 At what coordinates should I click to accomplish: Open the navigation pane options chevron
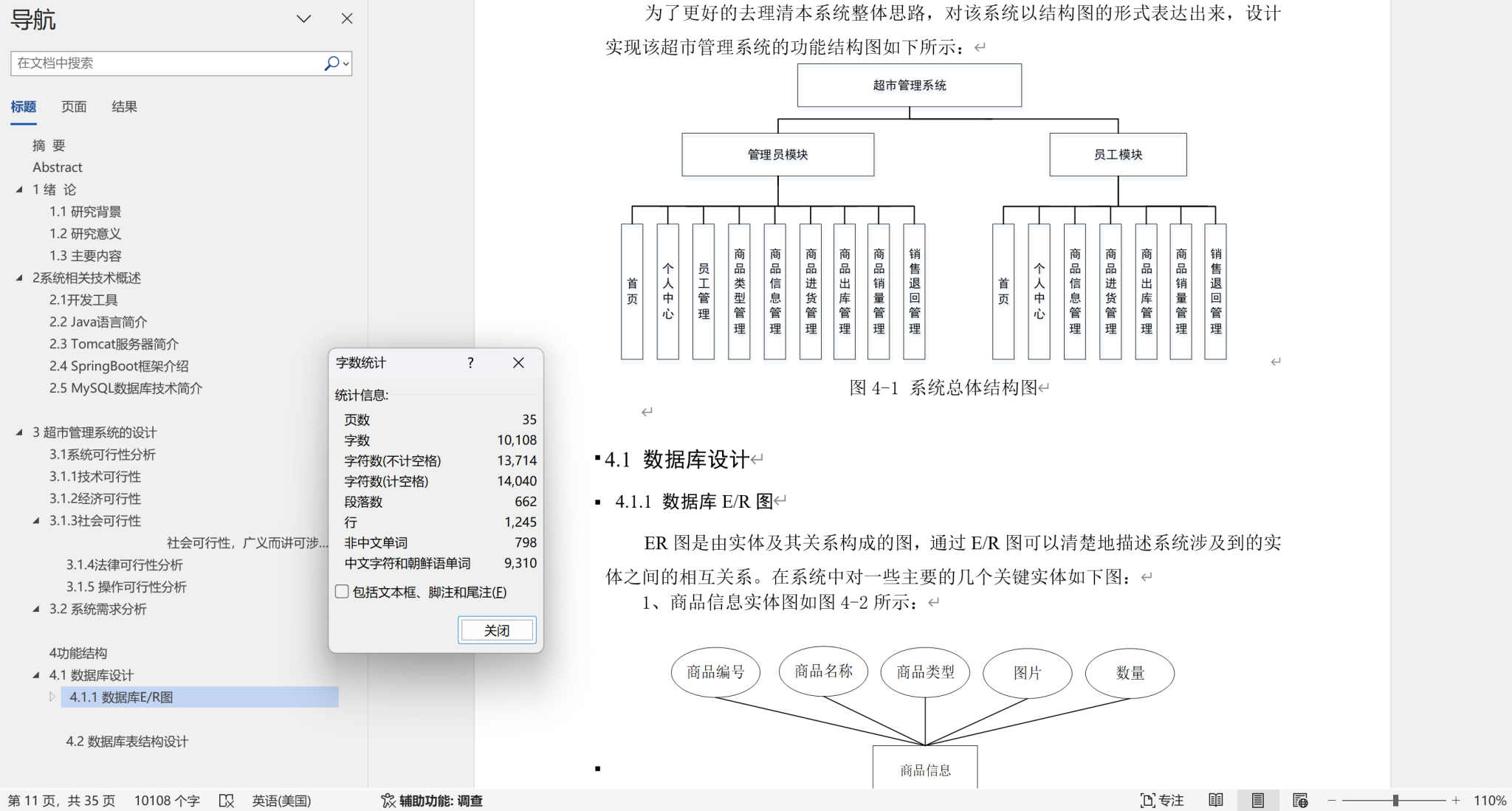303,18
